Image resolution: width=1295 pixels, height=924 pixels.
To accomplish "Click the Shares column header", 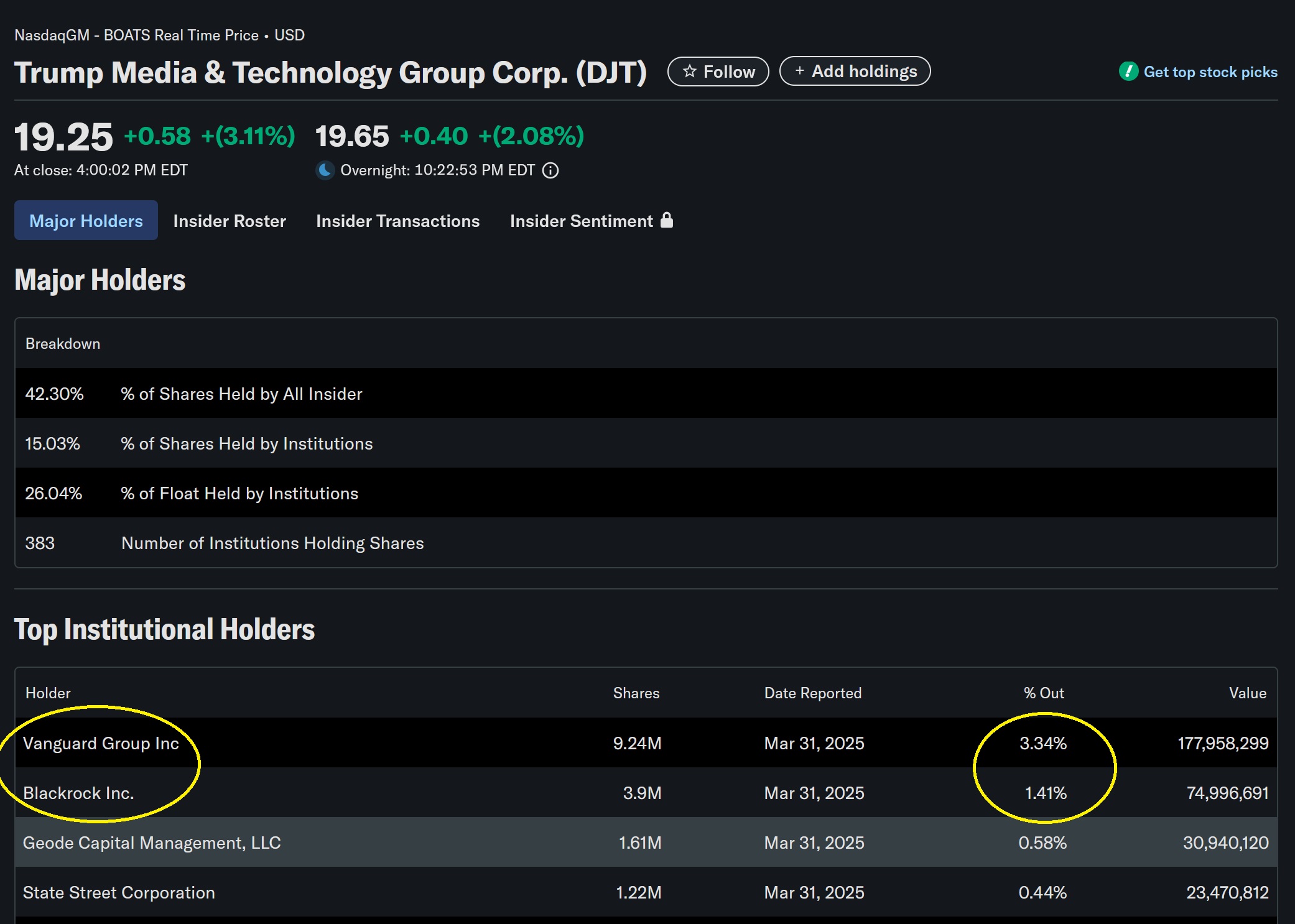I will click(636, 693).
